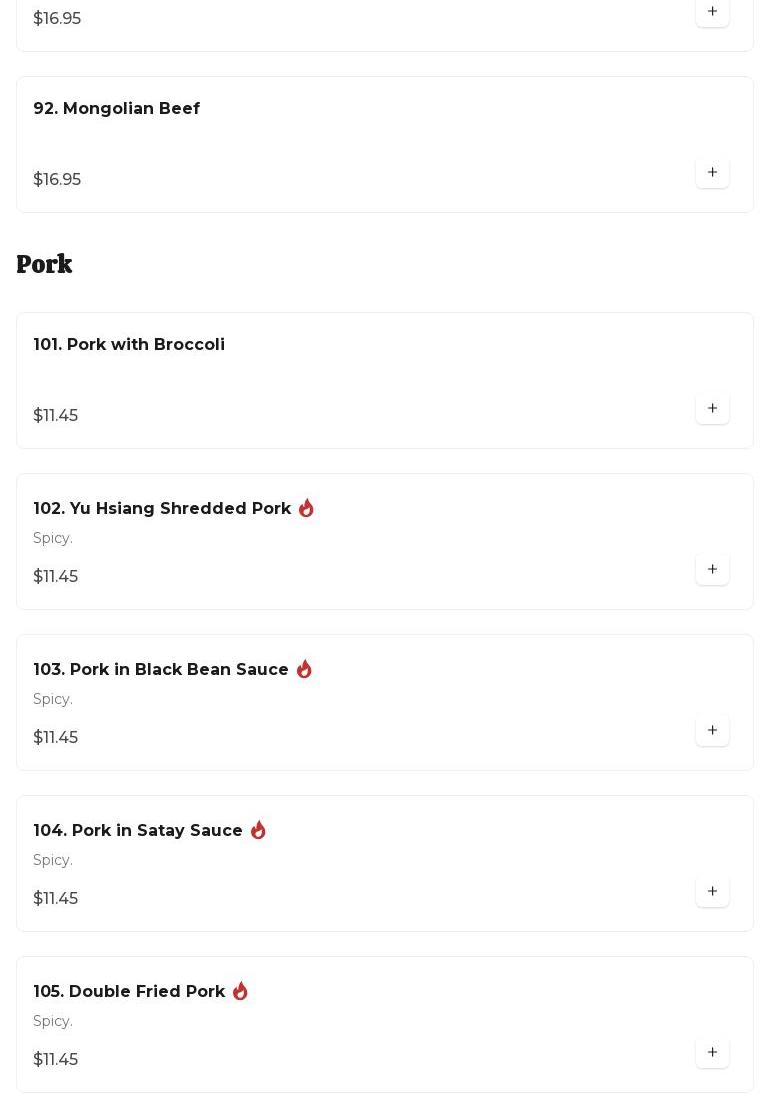The image size is (770, 1095).
Task: Click plus icon for Yu Hsiang Shredded Pork
Action: click(x=712, y=569)
